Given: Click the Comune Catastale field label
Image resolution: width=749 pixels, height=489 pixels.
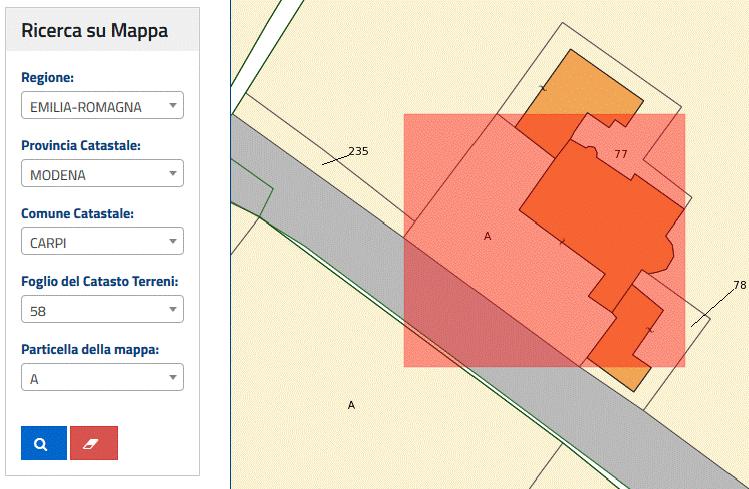Looking at the screenshot, I should [x=77, y=213].
